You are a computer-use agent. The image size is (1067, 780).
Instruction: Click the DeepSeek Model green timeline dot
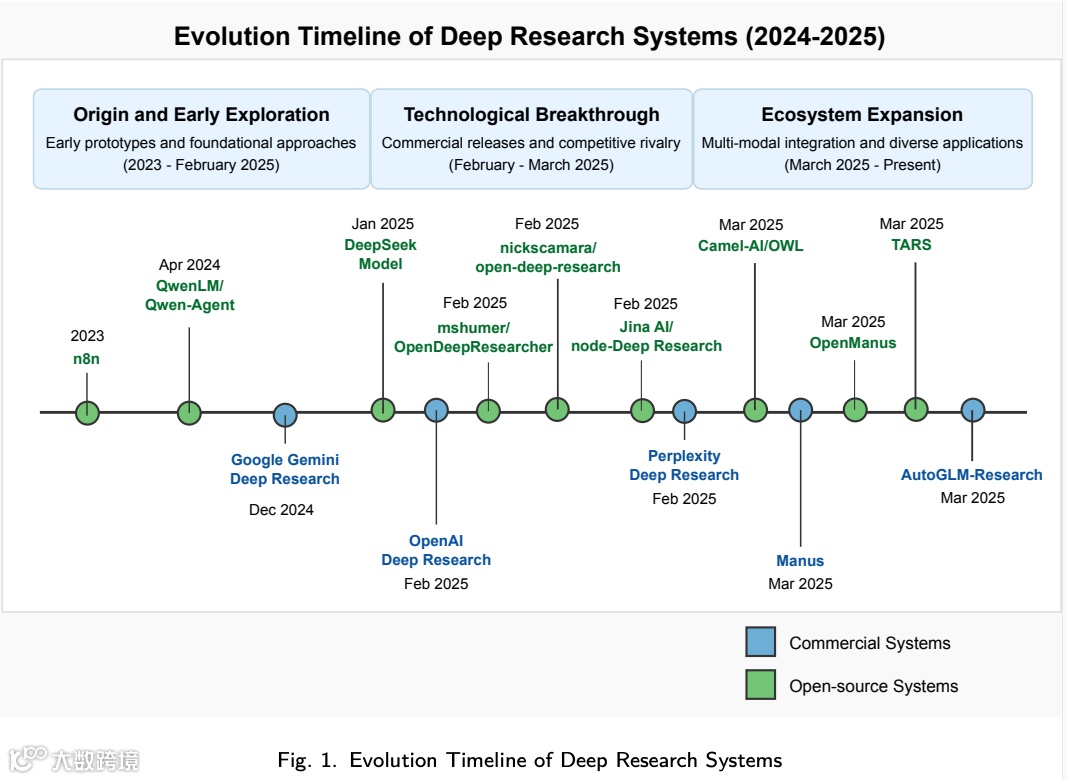point(383,410)
